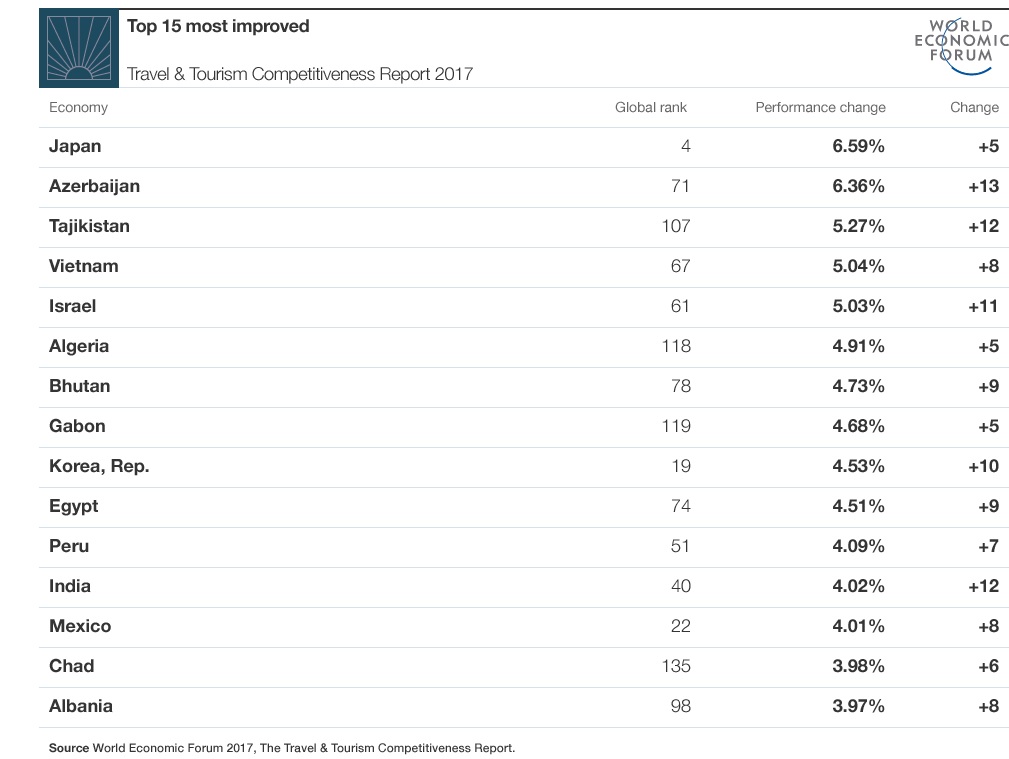This screenshot has height=759, width=1009.
Task: Click Chad's global rank 135
Action: point(676,666)
